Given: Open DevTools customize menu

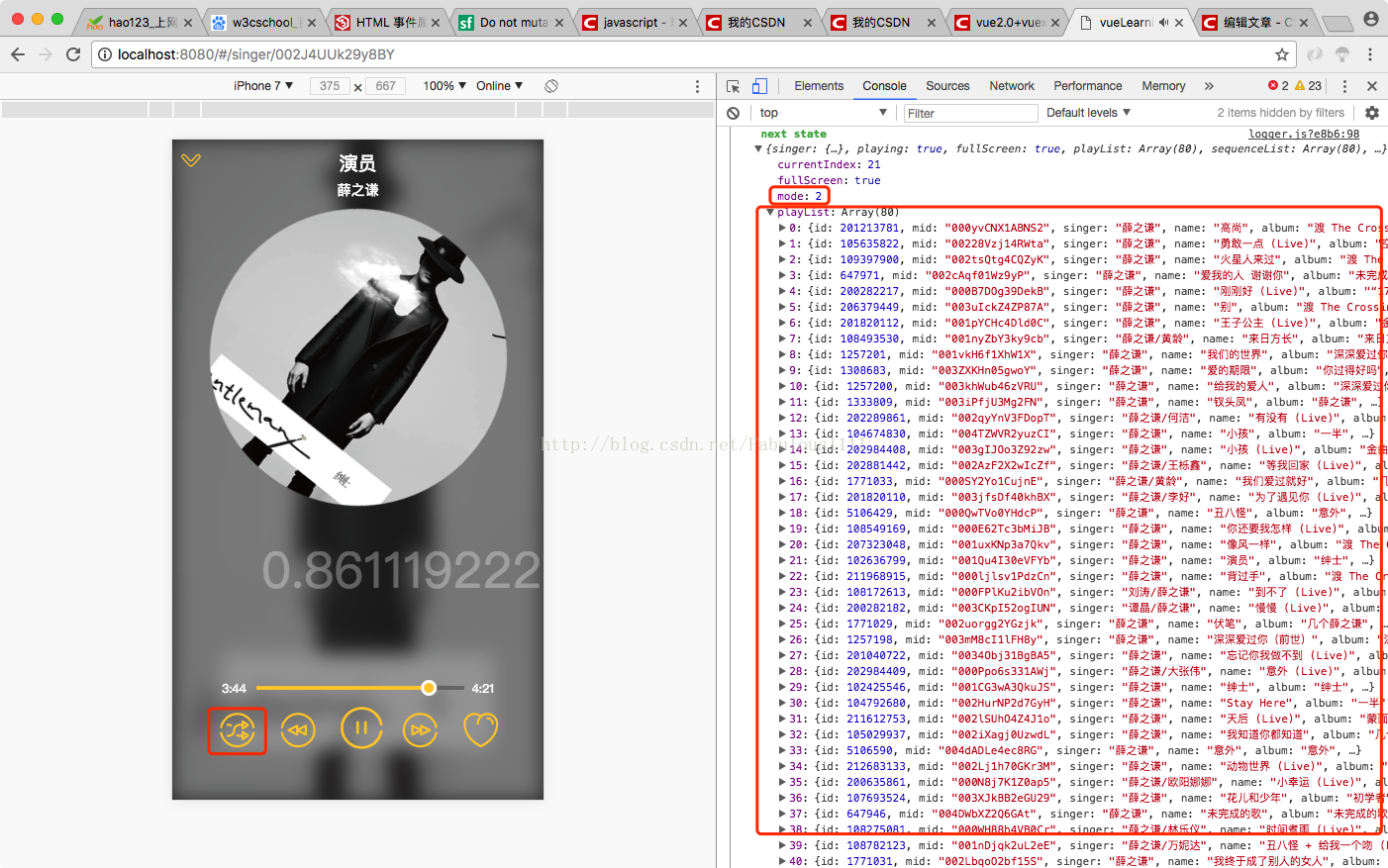Looking at the screenshot, I should (1344, 86).
